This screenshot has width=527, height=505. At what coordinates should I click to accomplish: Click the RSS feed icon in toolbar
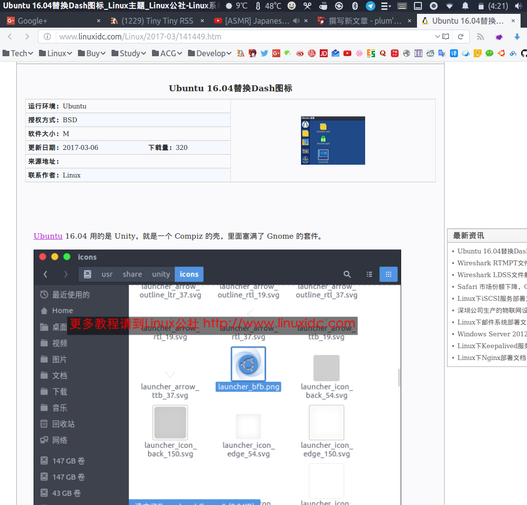pyautogui.click(x=481, y=36)
